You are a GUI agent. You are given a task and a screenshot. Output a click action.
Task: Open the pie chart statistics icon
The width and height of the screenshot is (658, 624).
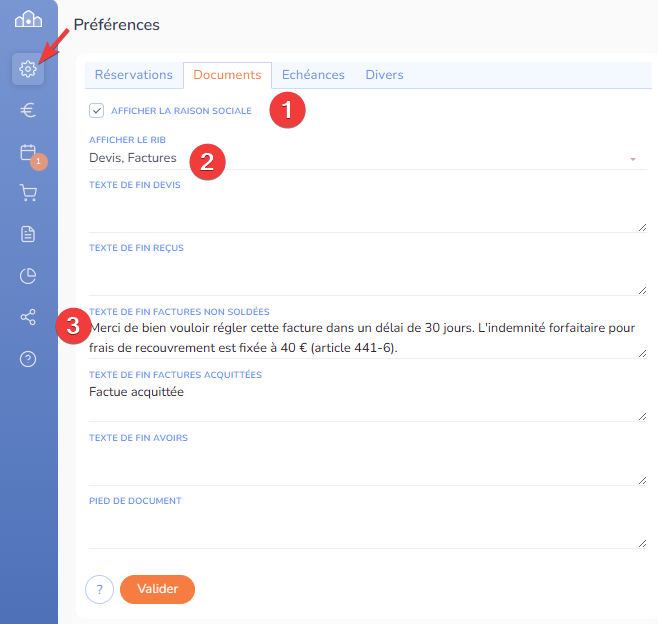click(x=28, y=276)
